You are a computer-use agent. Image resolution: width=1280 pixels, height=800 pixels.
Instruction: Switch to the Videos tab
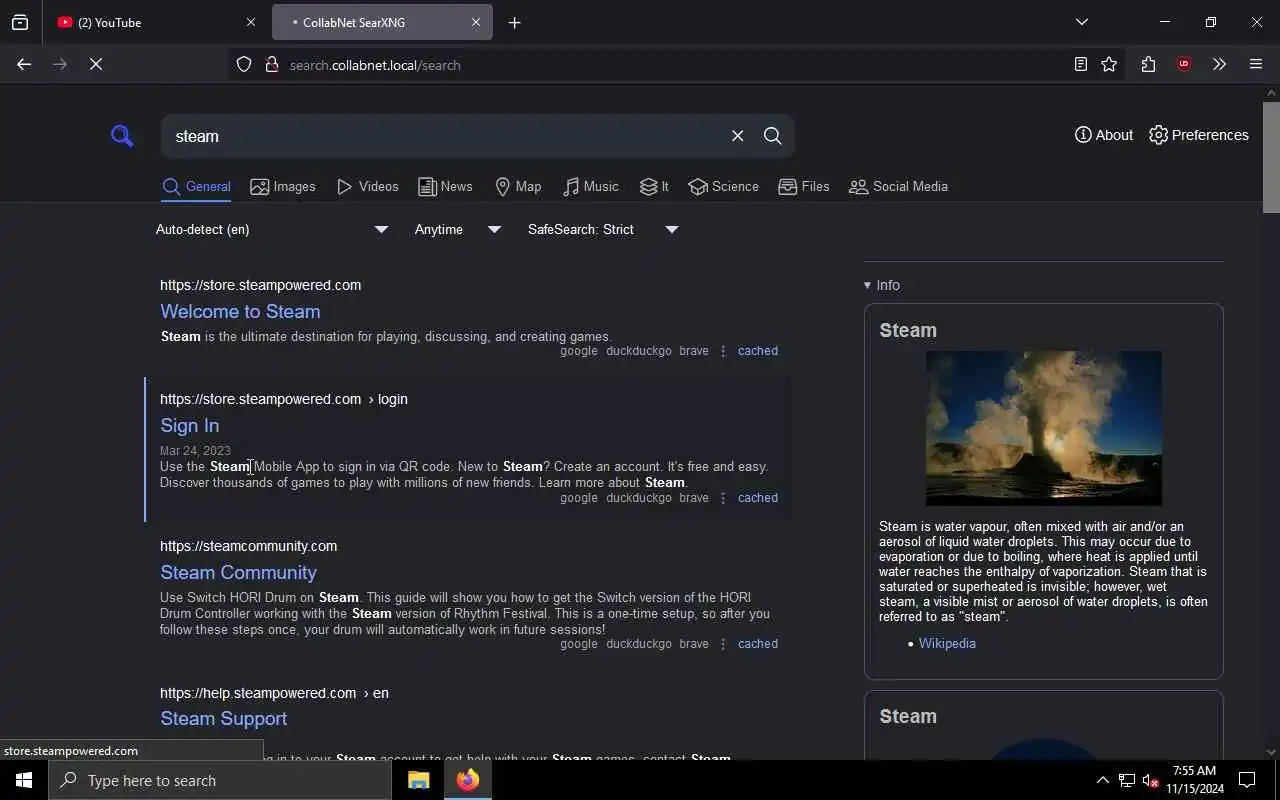367,187
